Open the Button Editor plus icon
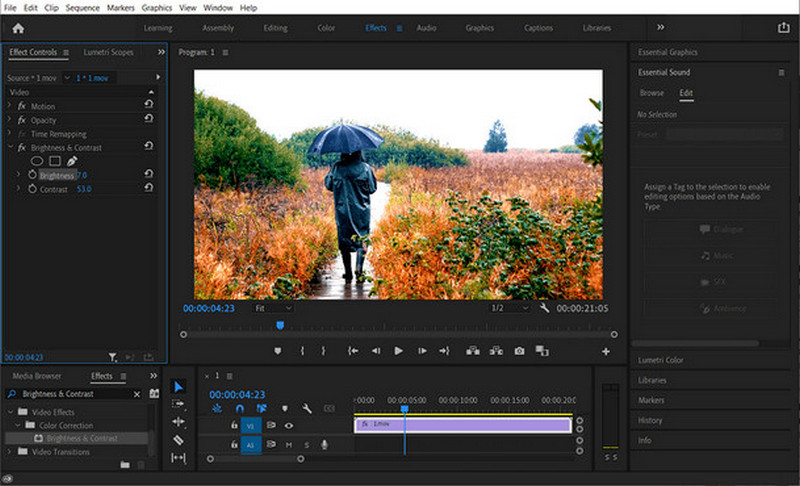This screenshot has width=800, height=486. pos(606,351)
